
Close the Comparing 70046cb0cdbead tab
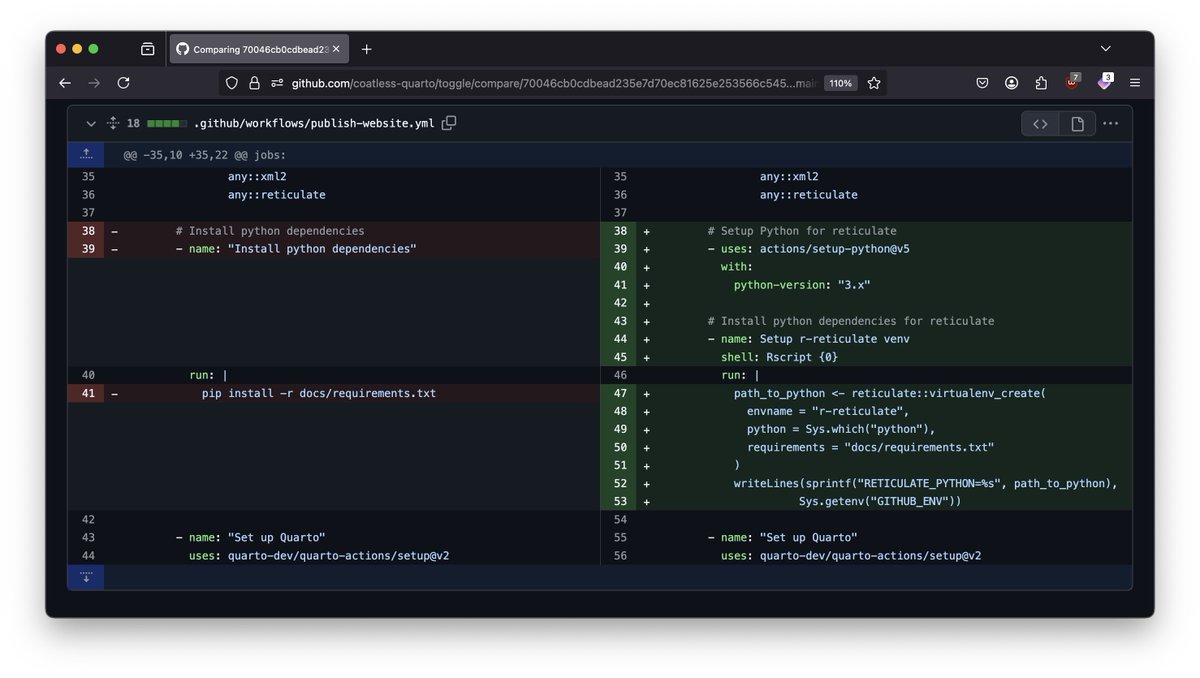point(336,49)
